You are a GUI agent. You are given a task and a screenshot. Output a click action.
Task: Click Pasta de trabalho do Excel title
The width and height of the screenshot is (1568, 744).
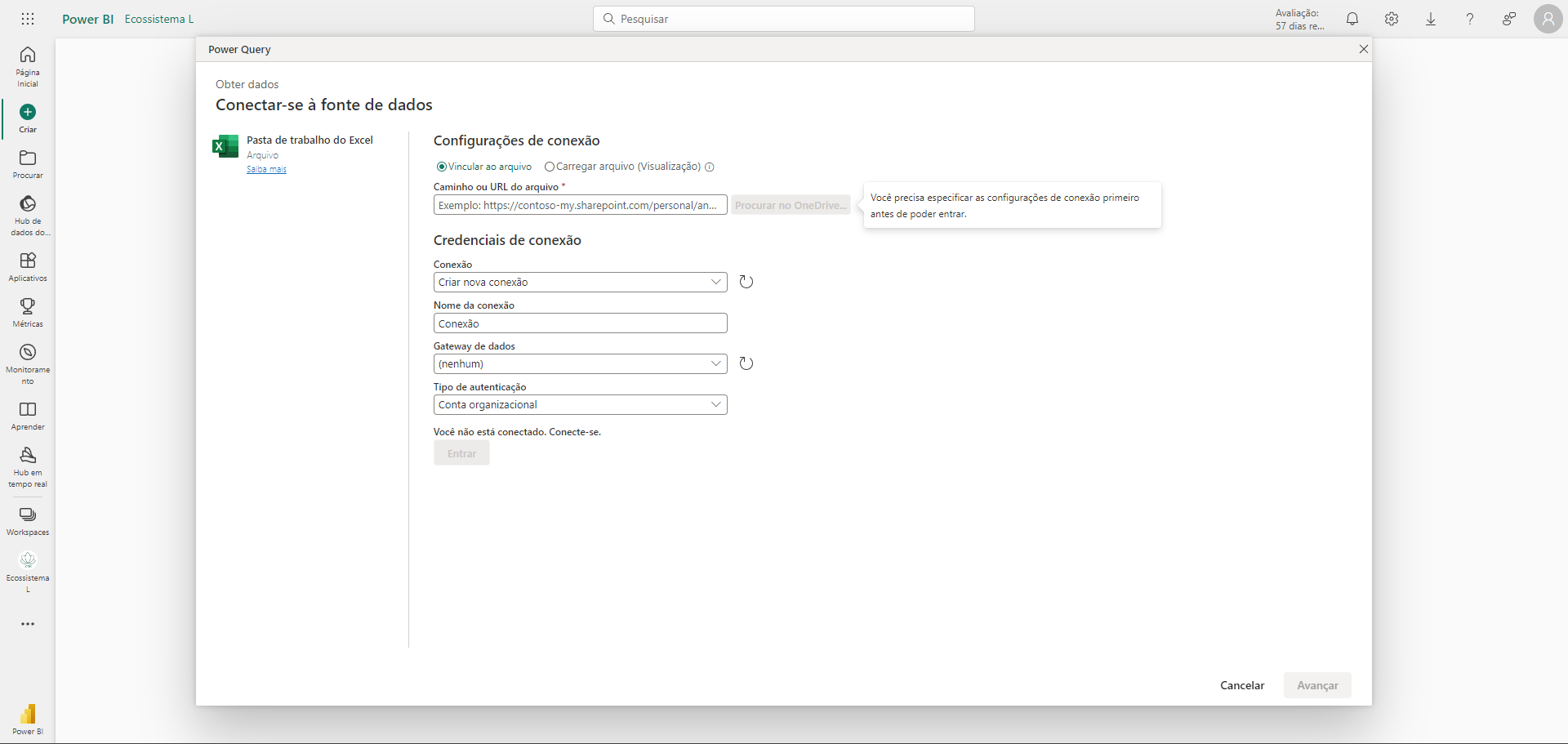coord(310,140)
